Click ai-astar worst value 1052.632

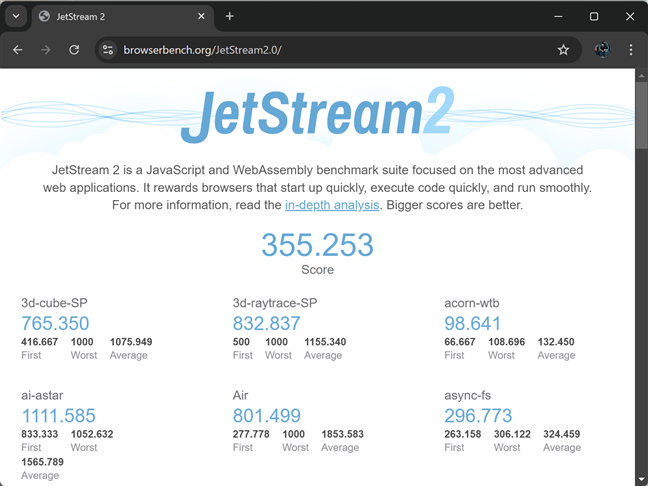(92, 434)
